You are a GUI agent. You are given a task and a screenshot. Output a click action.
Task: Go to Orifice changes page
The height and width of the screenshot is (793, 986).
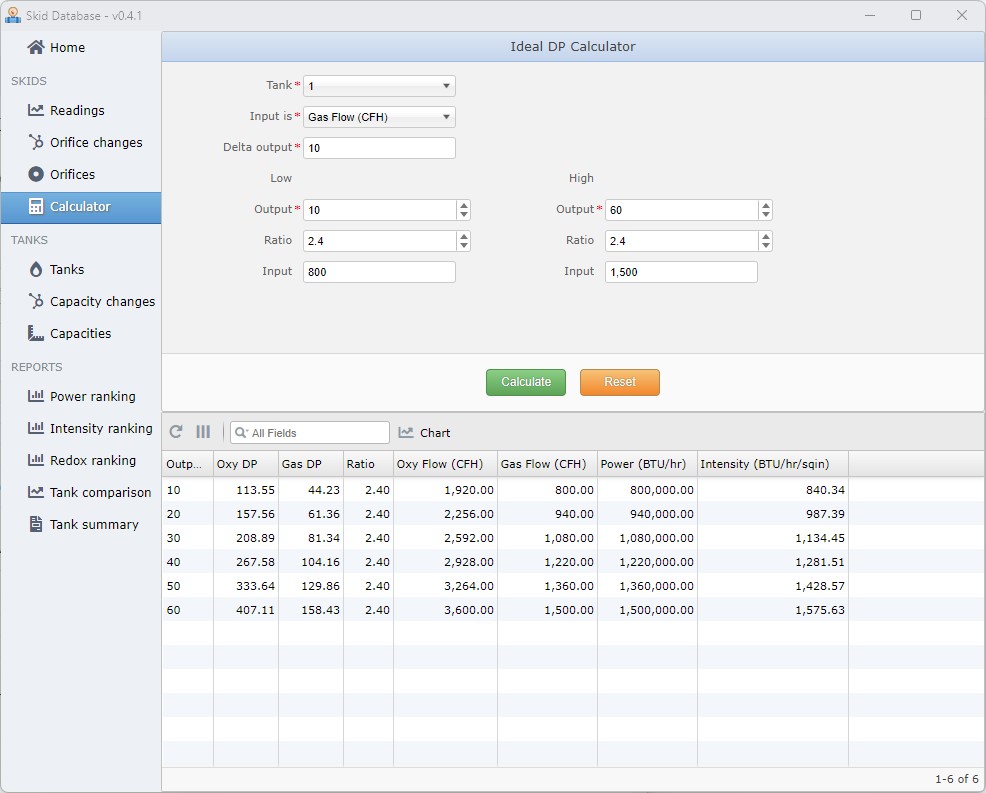coord(96,143)
